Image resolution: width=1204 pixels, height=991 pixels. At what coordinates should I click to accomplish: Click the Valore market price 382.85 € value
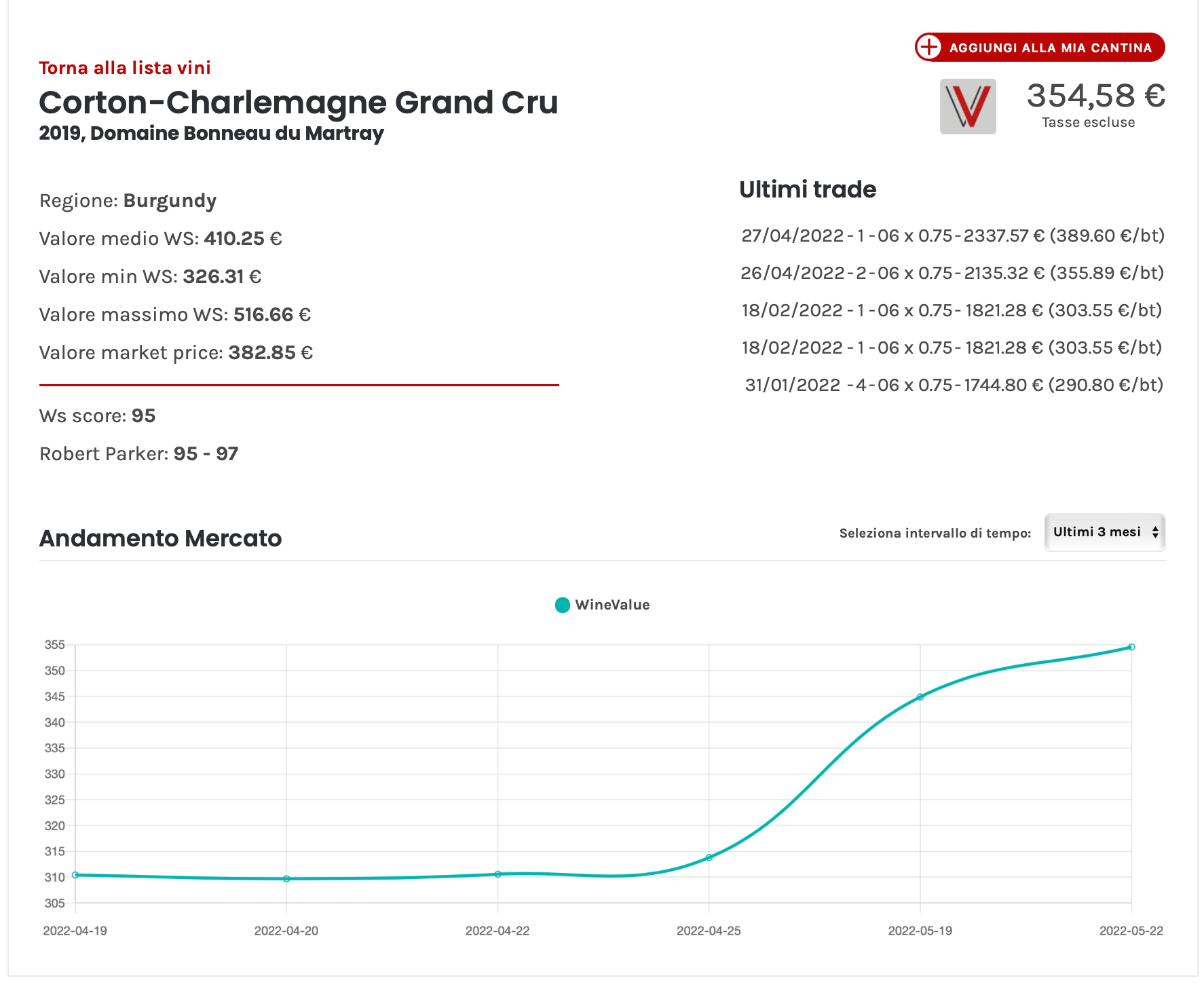click(x=271, y=353)
